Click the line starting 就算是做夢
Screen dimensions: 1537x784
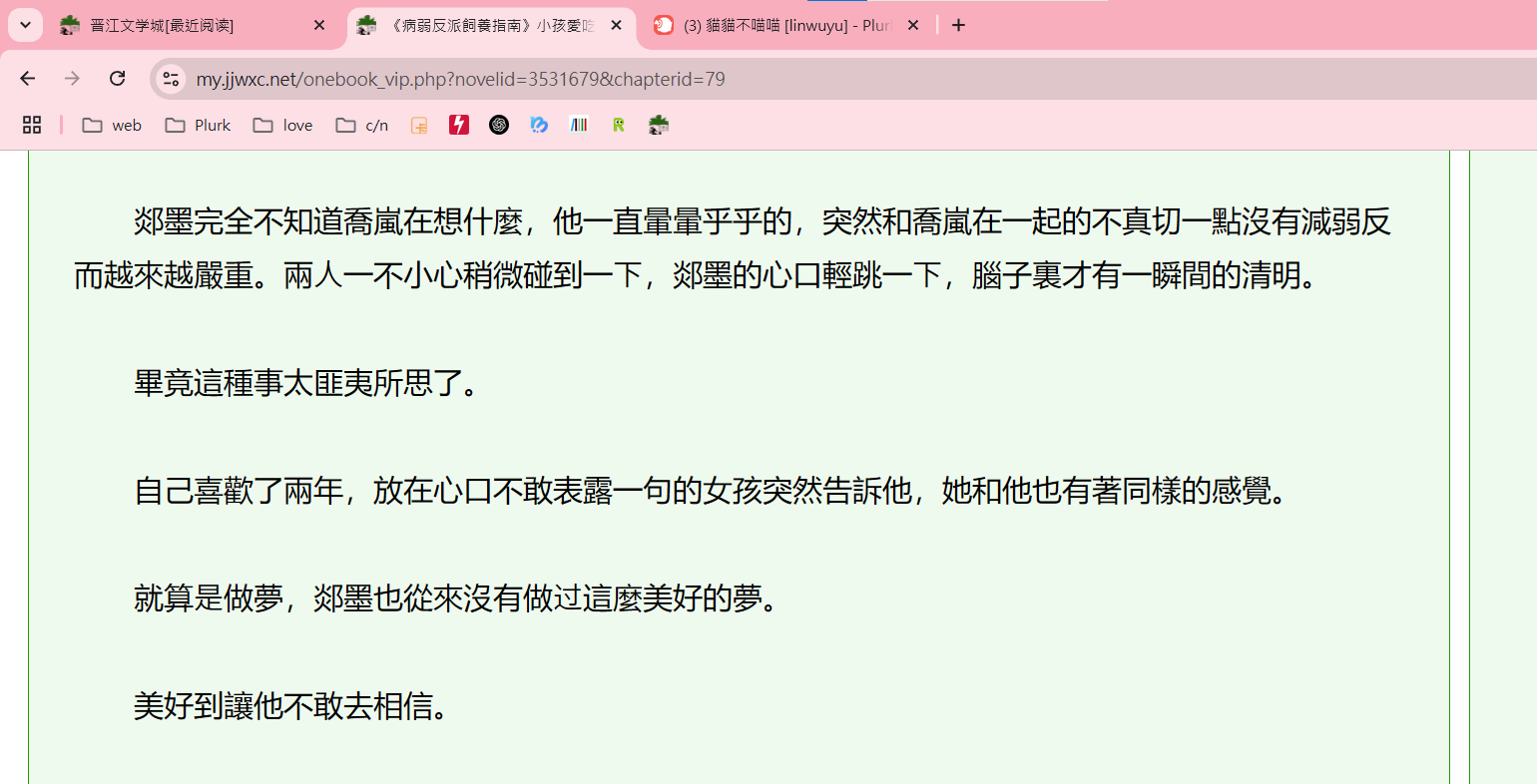coord(457,598)
